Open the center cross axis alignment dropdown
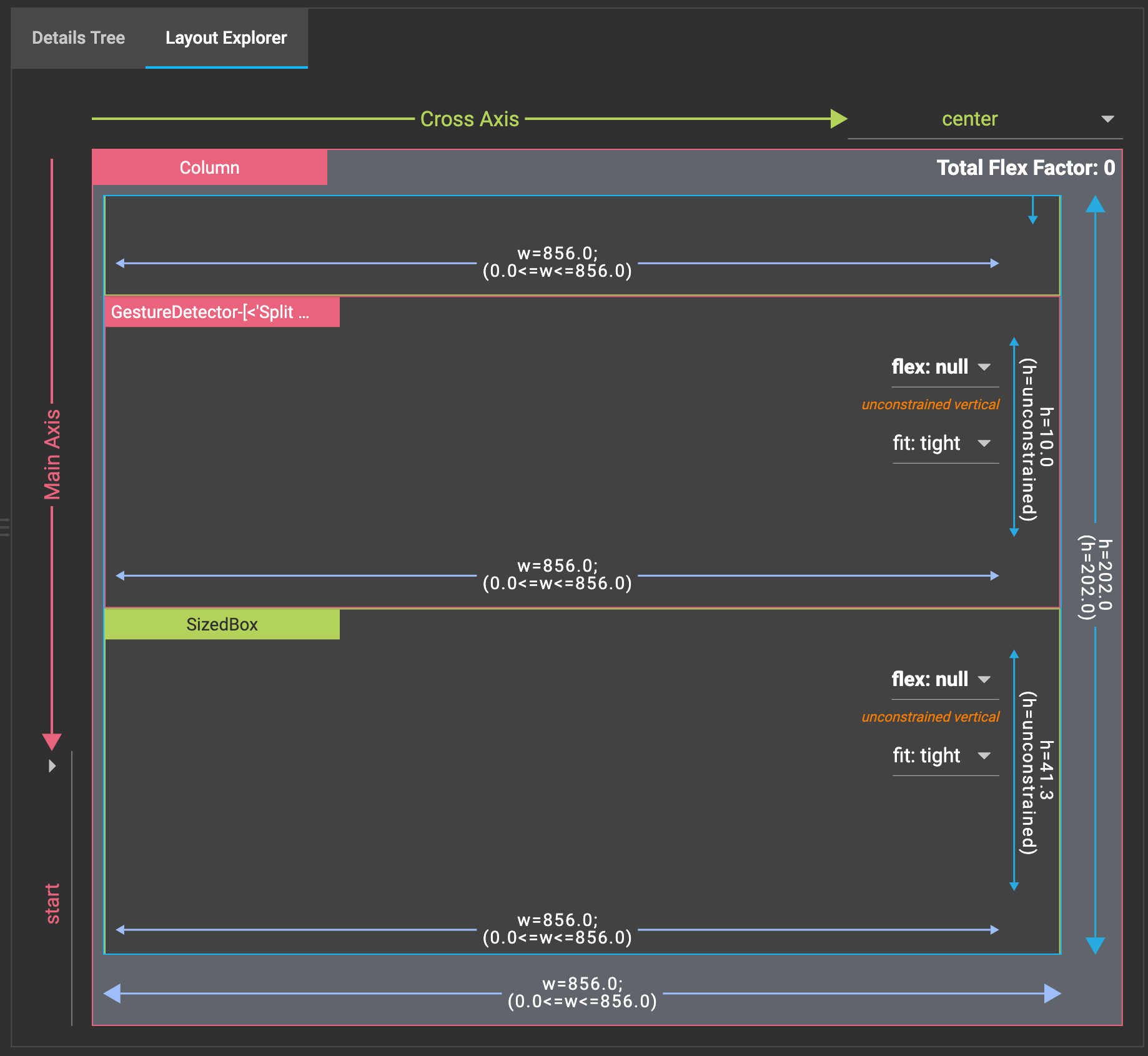The width and height of the screenshot is (1148, 1056). click(984, 119)
